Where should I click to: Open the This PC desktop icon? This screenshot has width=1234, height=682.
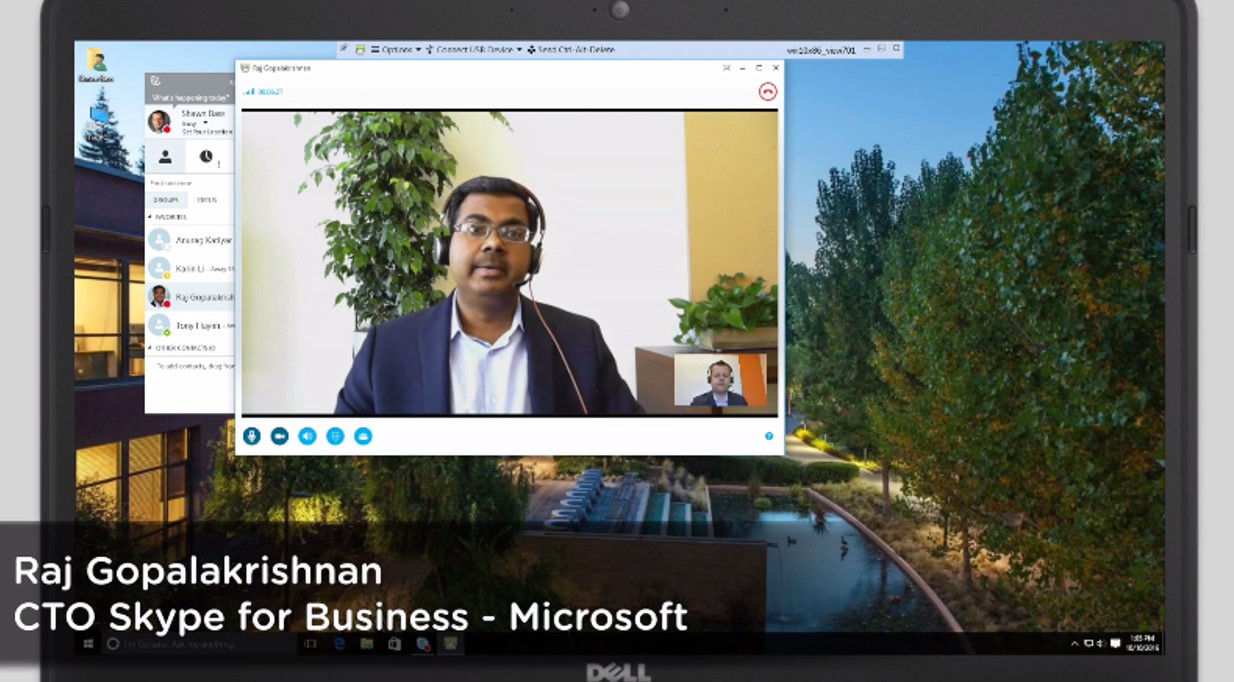point(99,113)
